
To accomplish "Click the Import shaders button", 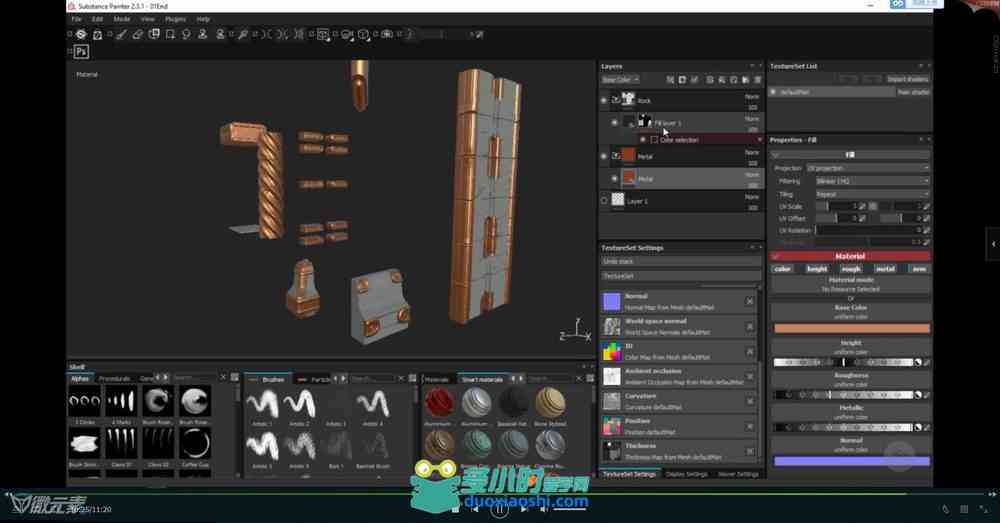I will pyautogui.click(x=908, y=79).
